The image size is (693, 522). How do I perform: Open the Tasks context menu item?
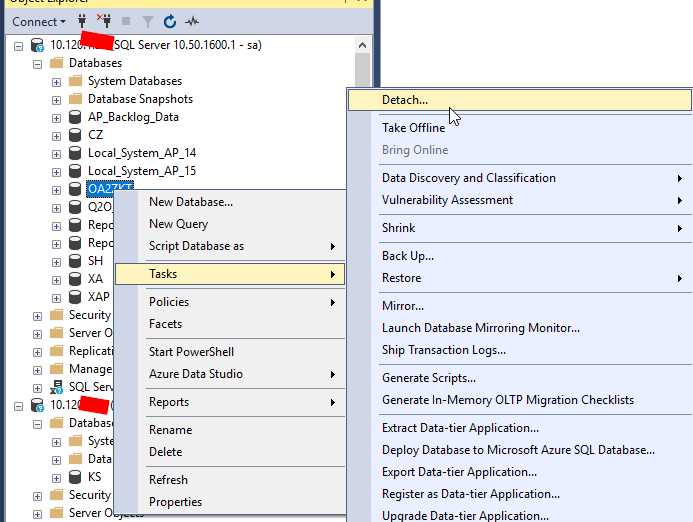(230, 274)
